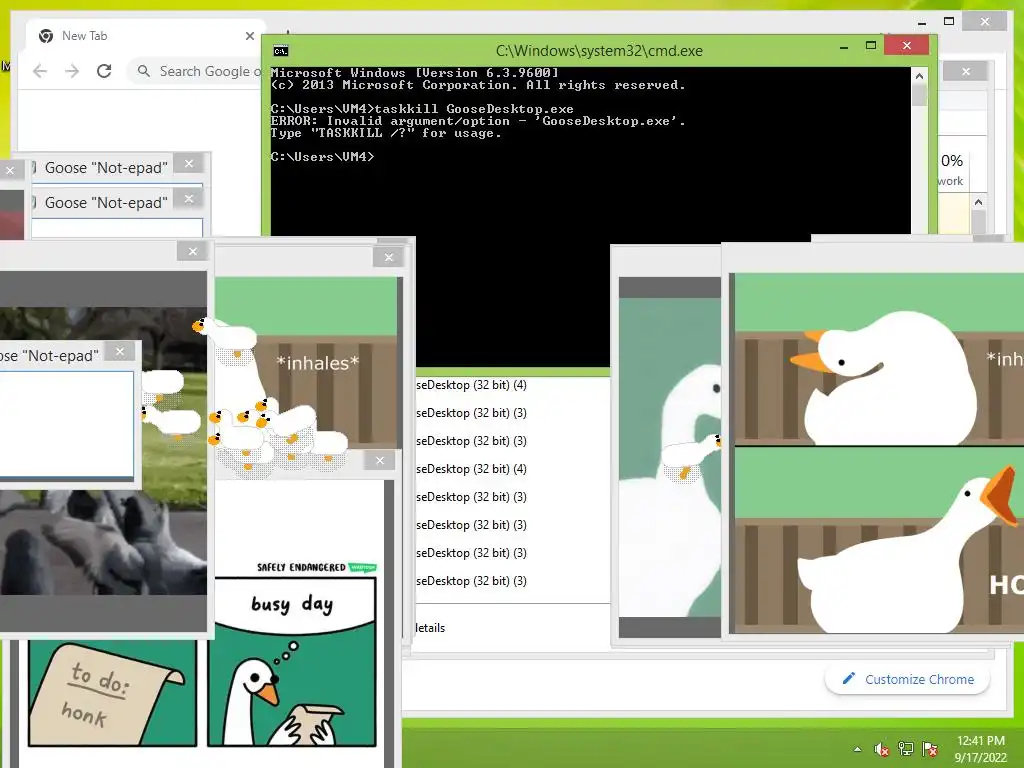Click the goose and swan hugging image
This screenshot has height=768, width=1024.
[x=670, y=457]
